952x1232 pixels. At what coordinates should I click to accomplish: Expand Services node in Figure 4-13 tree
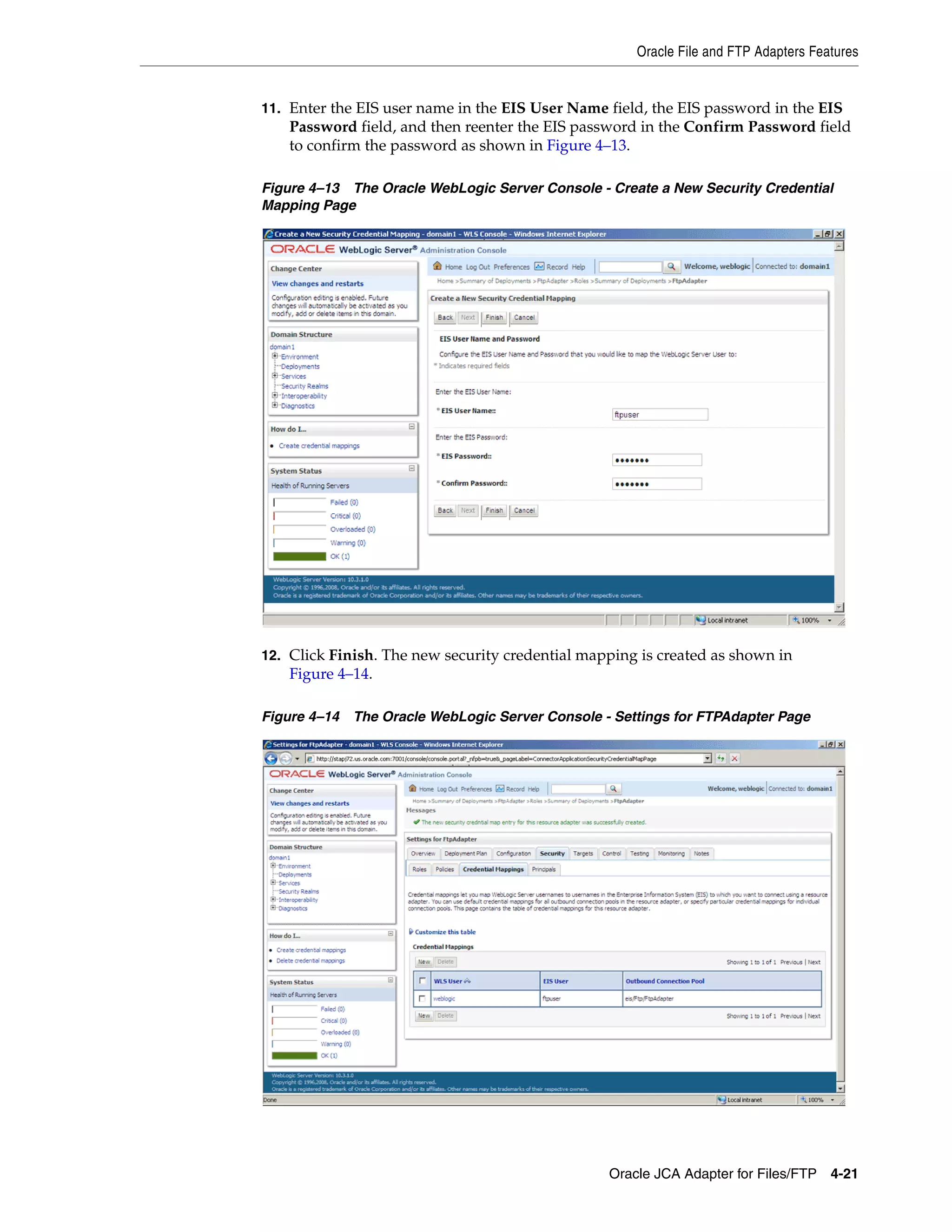point(275,376)
